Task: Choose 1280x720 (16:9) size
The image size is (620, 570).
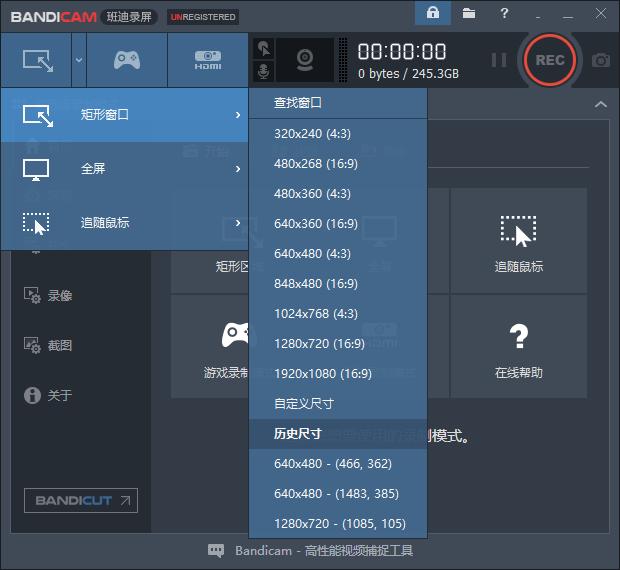Action: 338,344
